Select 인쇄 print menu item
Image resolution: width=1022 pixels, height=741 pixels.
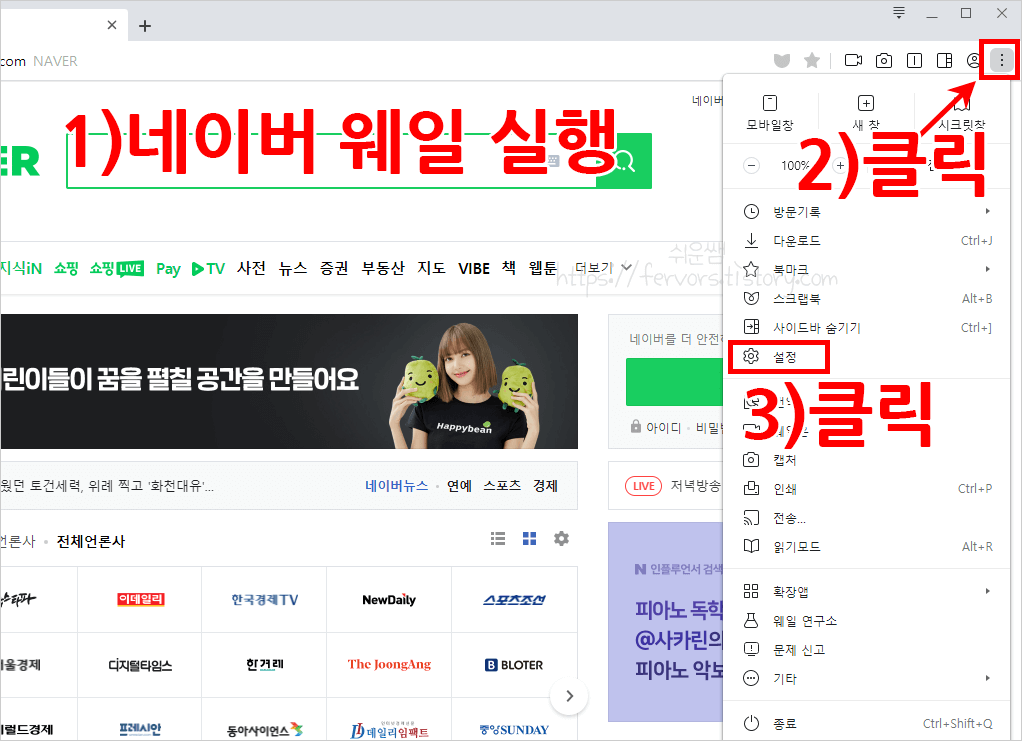click(x=867, y=489)
